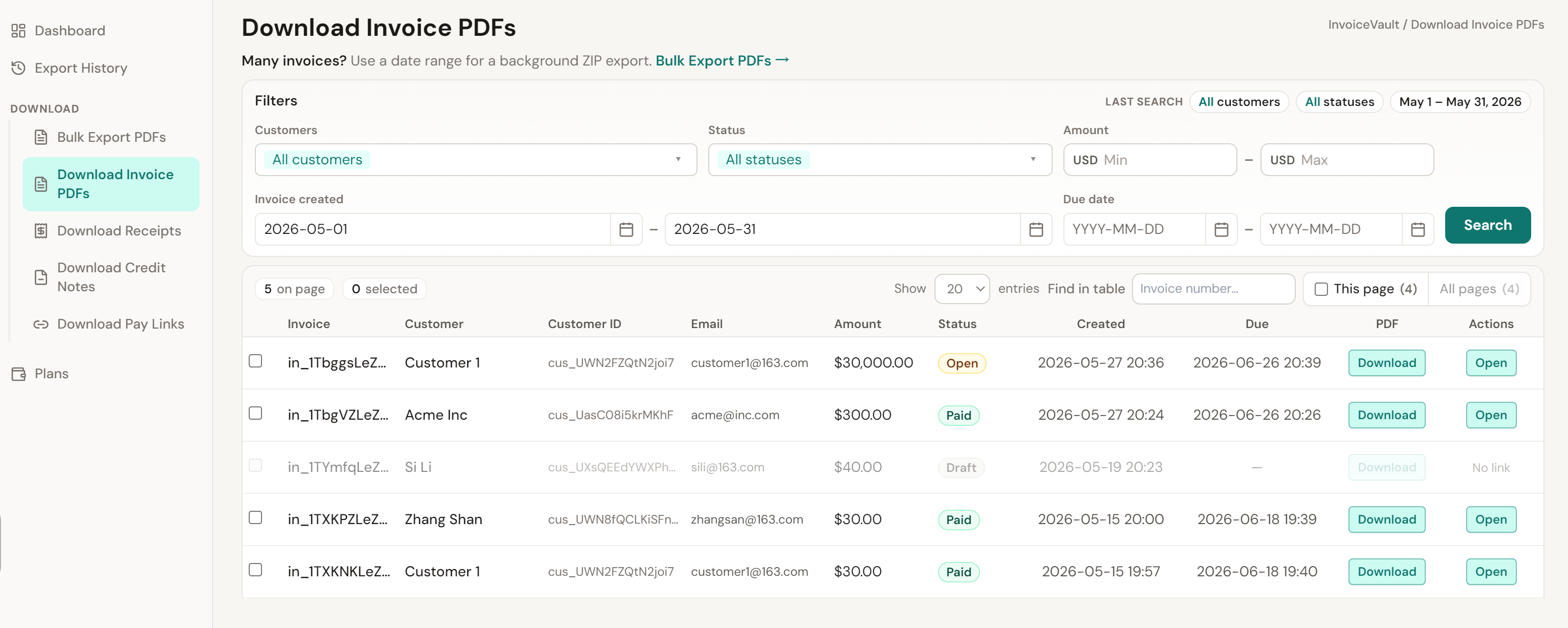The height and width of the screenshot is (628, 1568).
Task: Click the 0 selected counter
Action: 384,289
